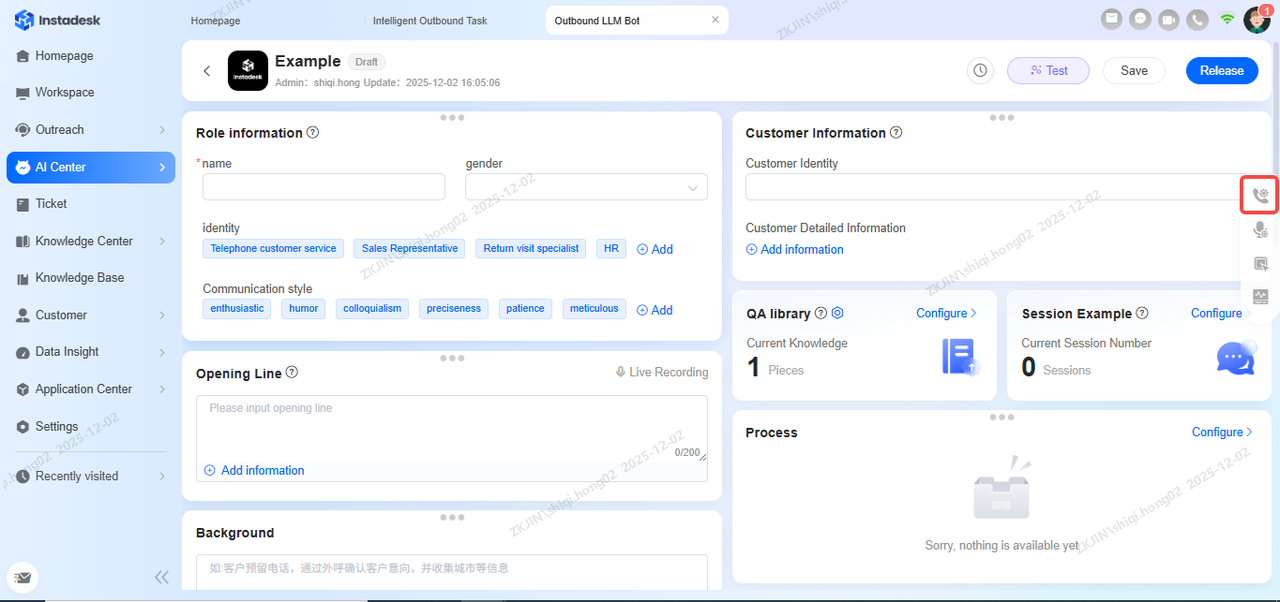Open the gender dropdown
Image resolution: width=1280 pixels, height=602 pixels.
tap(586, 187)
